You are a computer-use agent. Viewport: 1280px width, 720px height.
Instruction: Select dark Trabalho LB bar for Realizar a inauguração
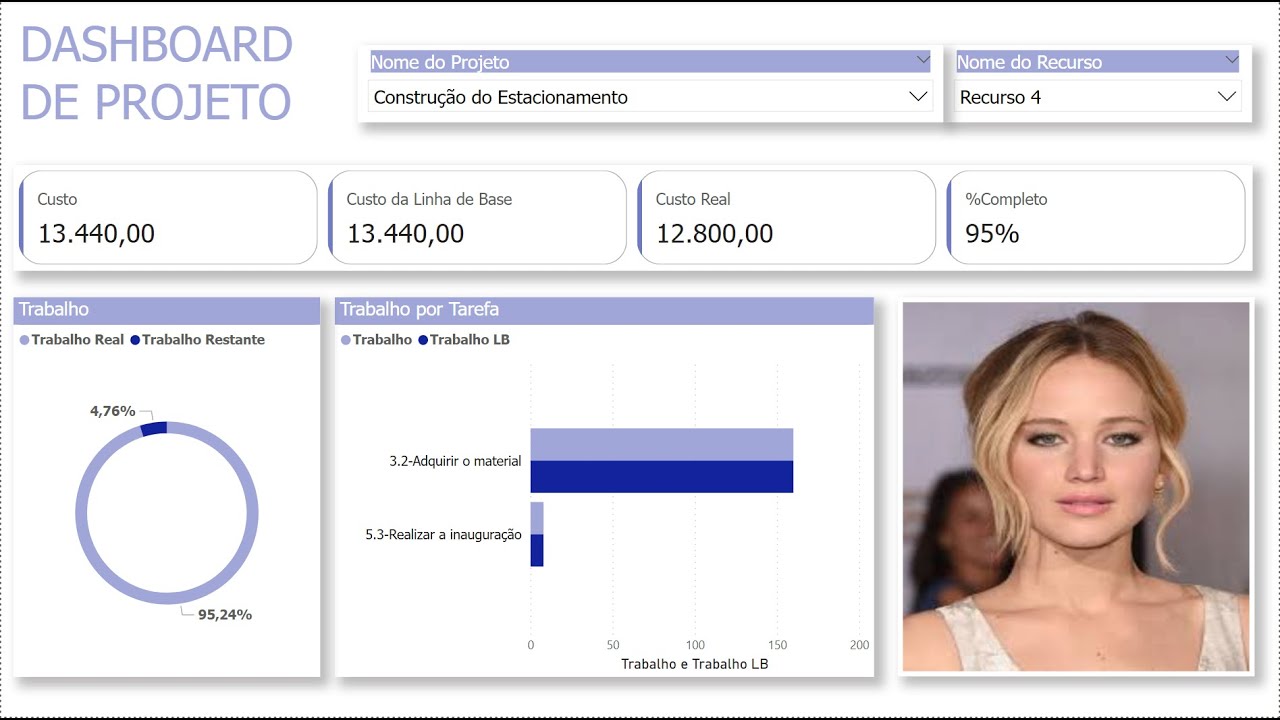(537, 550)
